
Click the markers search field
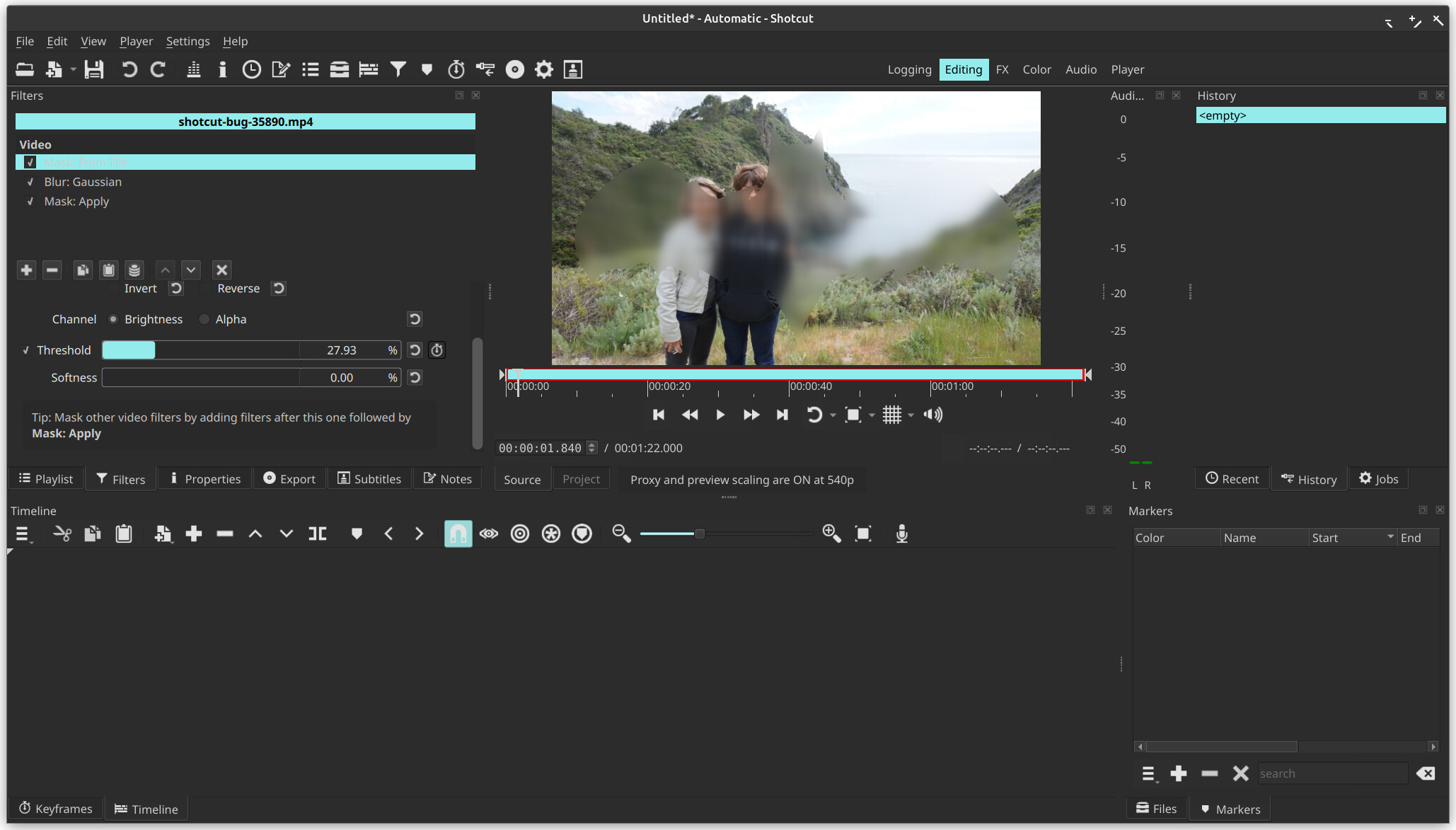(x=1331, y=773)
